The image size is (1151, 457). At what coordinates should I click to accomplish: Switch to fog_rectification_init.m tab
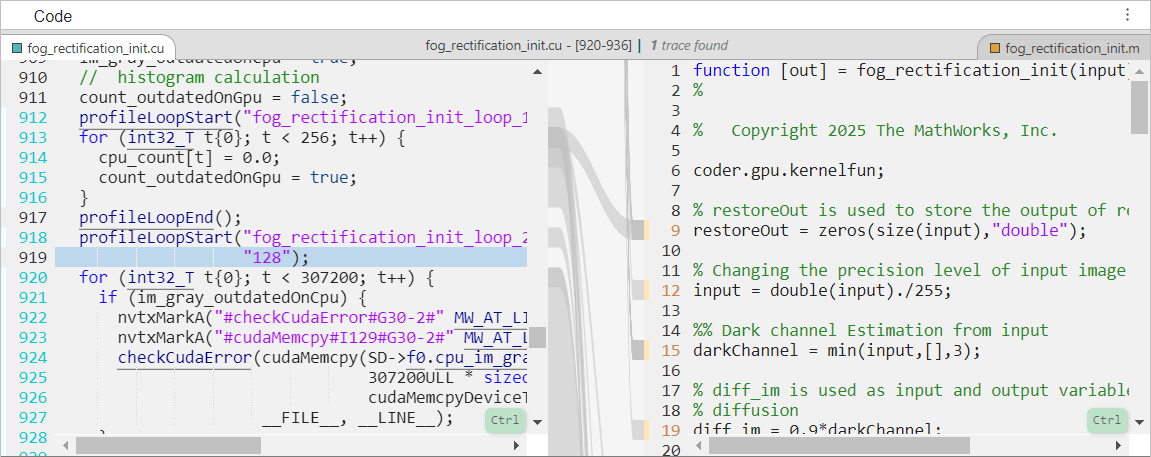pos(1064,48)
